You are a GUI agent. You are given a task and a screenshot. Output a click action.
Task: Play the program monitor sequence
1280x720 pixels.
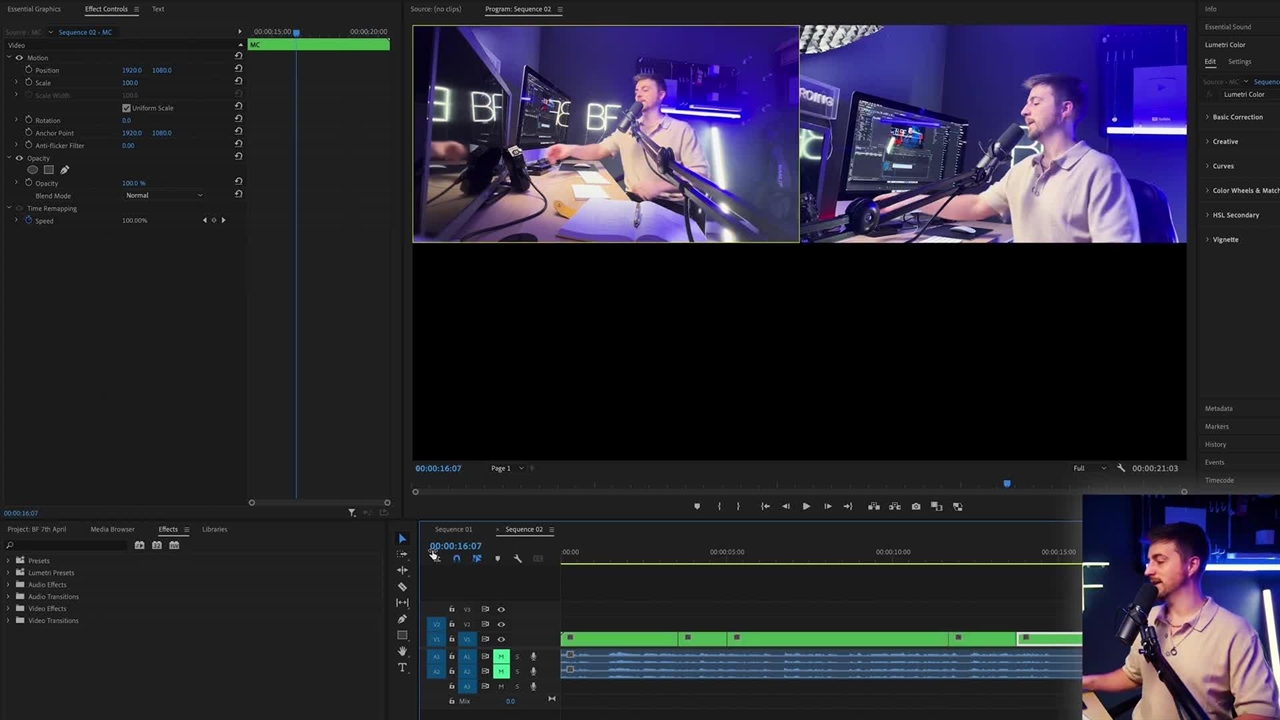click(x=806, y=507)
